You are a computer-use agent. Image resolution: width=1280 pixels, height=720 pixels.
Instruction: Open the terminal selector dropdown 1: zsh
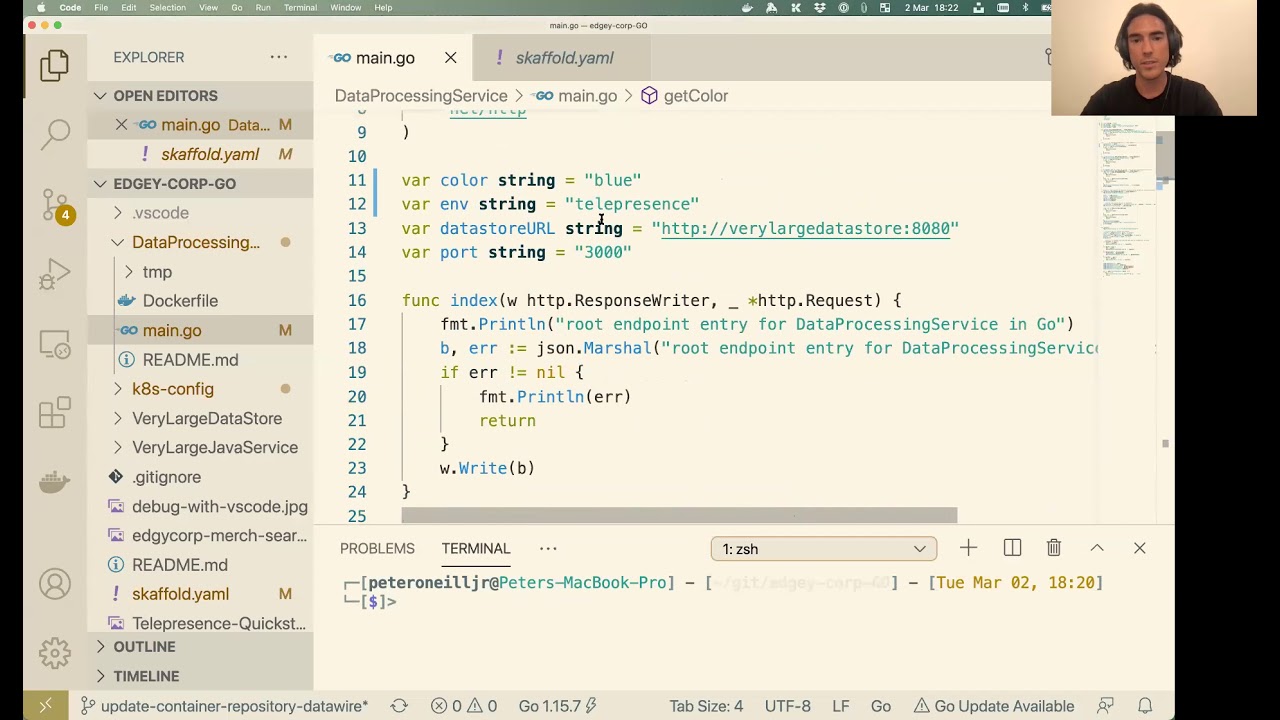(824, 549)
